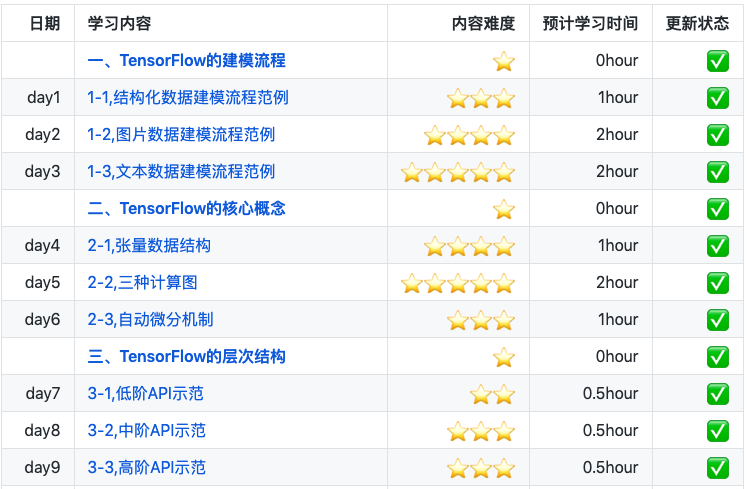The height and width of the screenshot is (489, 747).
Task: Click 2hour in the day3 row
Action: (x=617, y=172)
